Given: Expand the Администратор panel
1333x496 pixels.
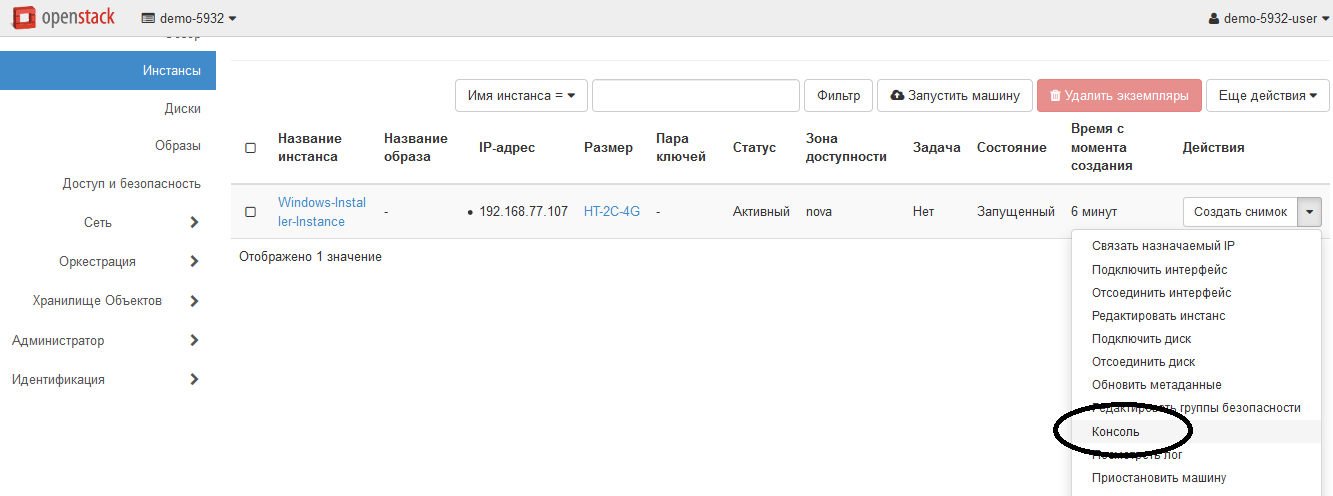Looking at the screenshot, I should pos(194,340).
